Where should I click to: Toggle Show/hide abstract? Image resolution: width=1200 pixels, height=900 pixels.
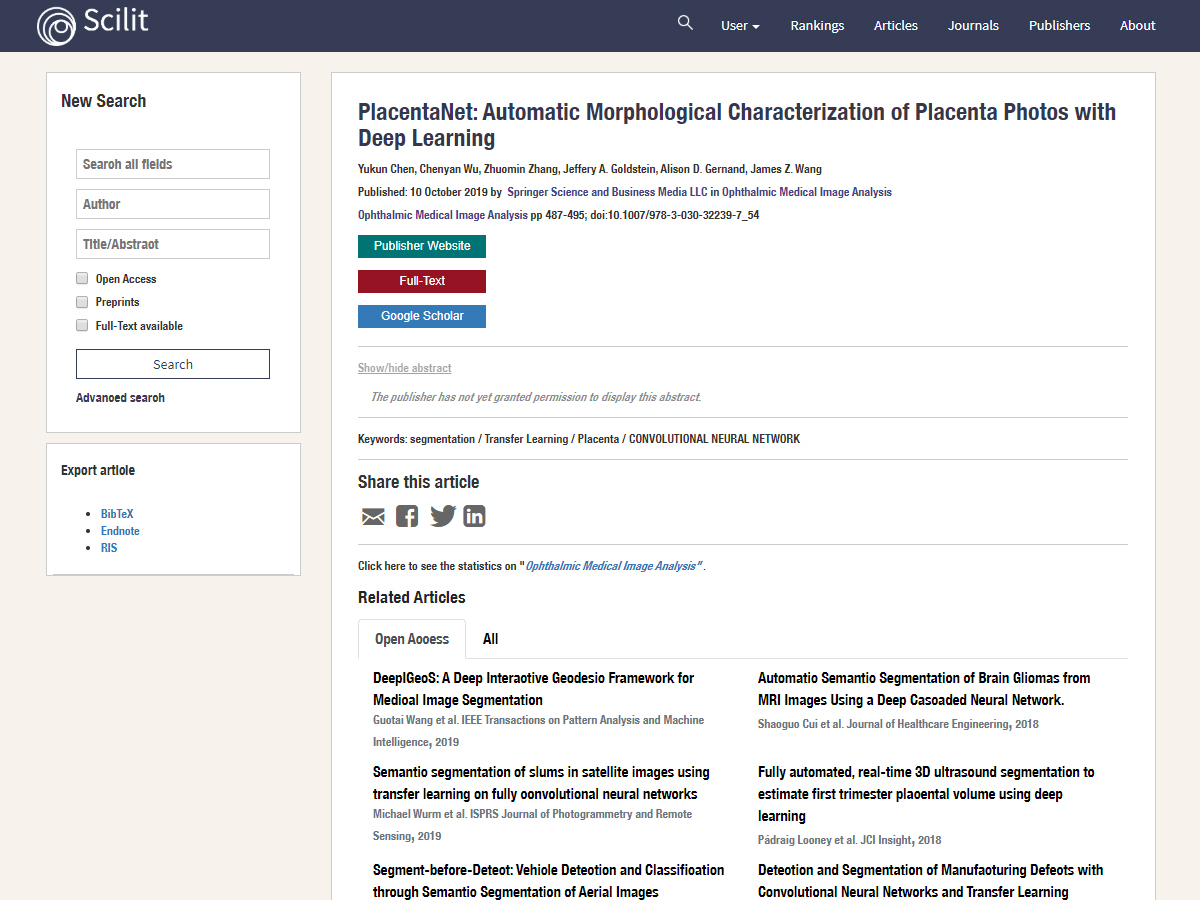coord(404,368)
